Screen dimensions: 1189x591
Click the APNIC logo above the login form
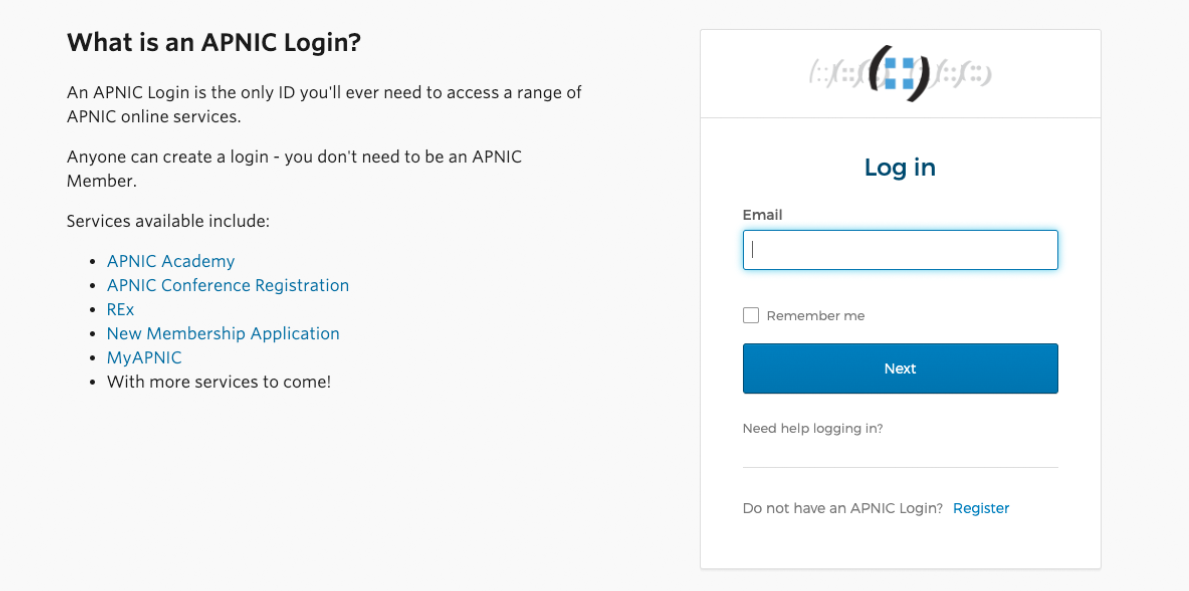click(899, 73)
